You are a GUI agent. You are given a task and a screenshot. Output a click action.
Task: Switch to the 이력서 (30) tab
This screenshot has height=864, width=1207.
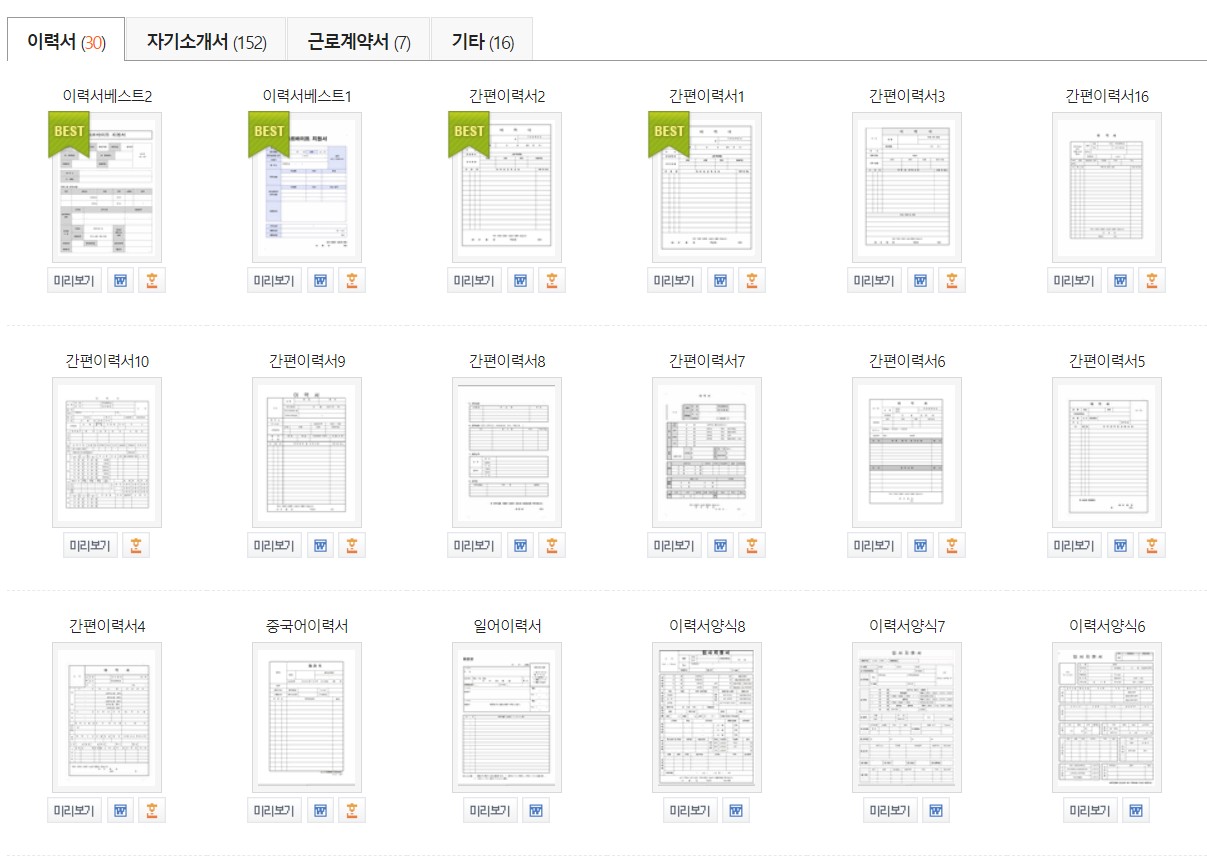pyautogui.click(x=66, y=41)
